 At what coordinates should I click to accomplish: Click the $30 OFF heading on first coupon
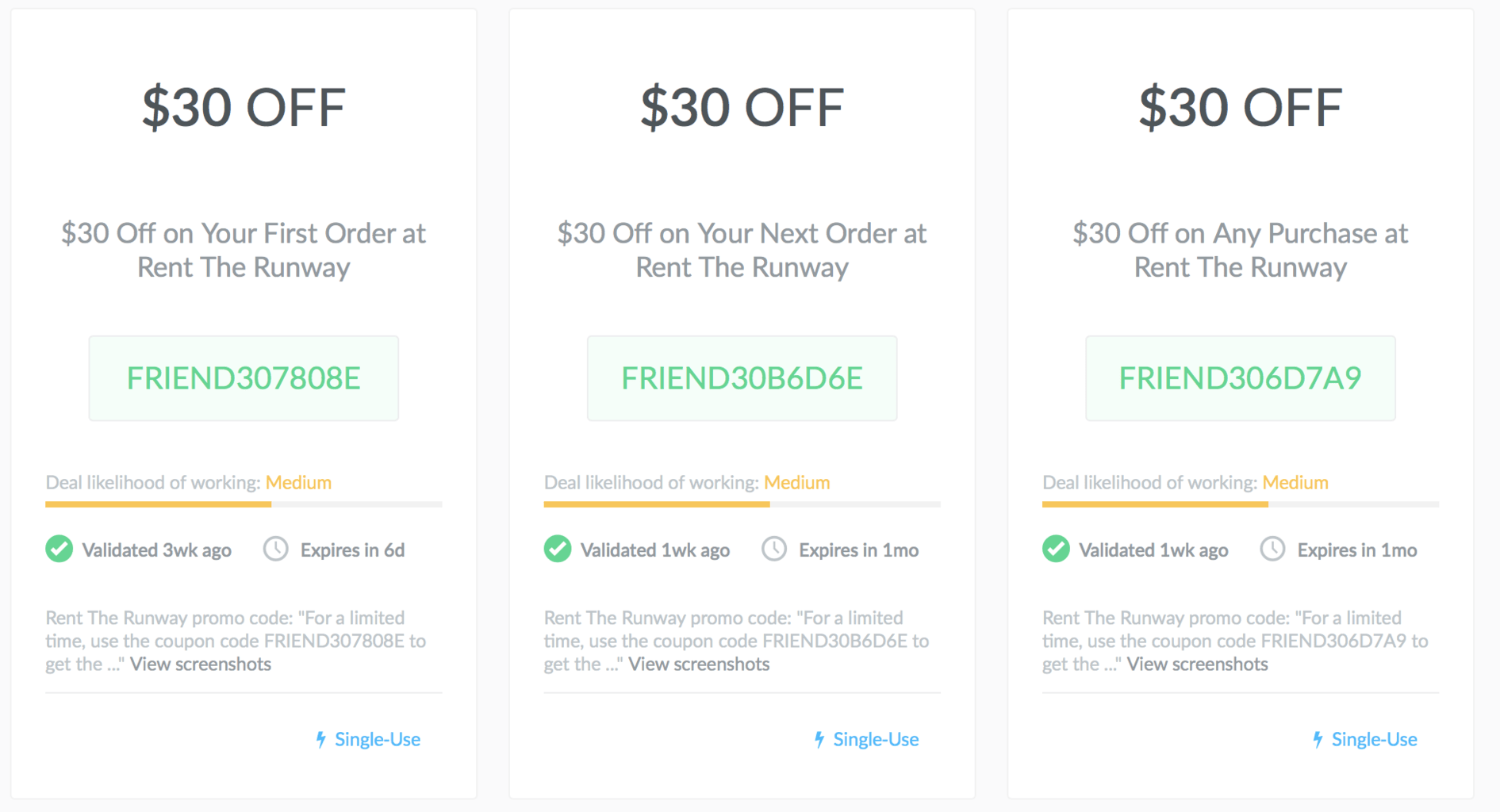tap(244, 105)
